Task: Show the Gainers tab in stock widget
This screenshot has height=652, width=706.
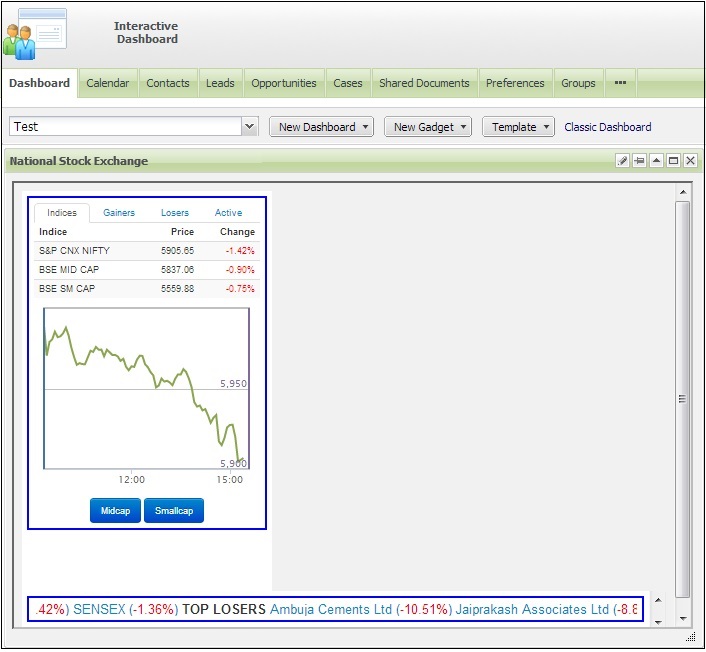Action: click(119, 213)
